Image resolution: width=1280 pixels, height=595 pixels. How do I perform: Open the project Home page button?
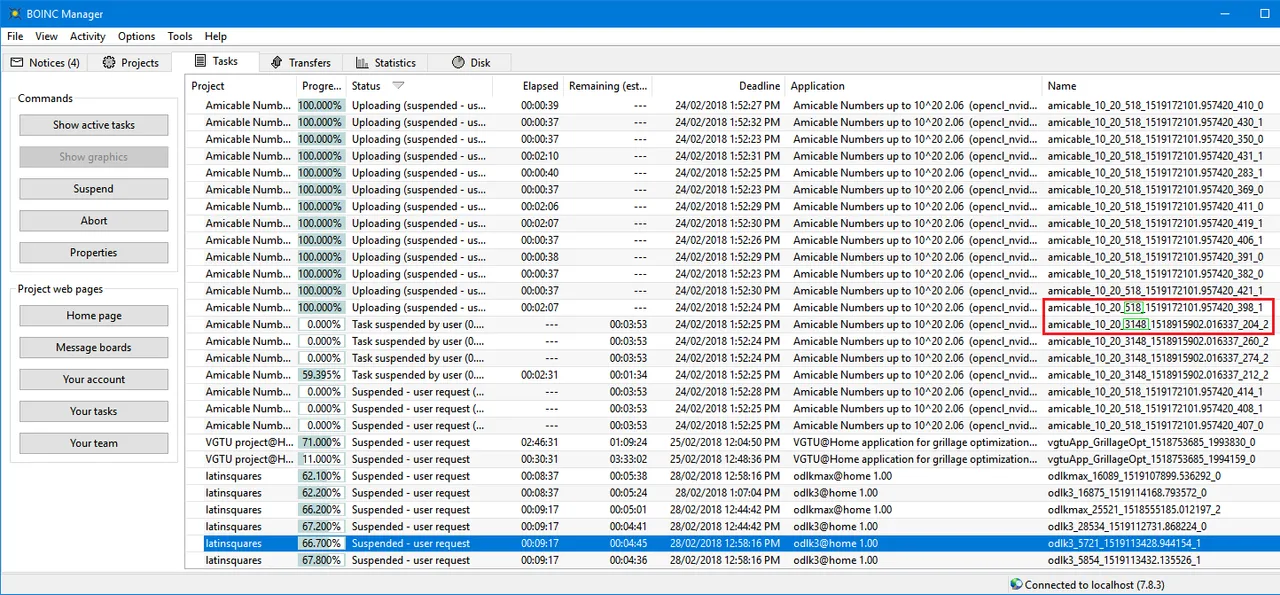pyautogui.click(x=94, y=316)
